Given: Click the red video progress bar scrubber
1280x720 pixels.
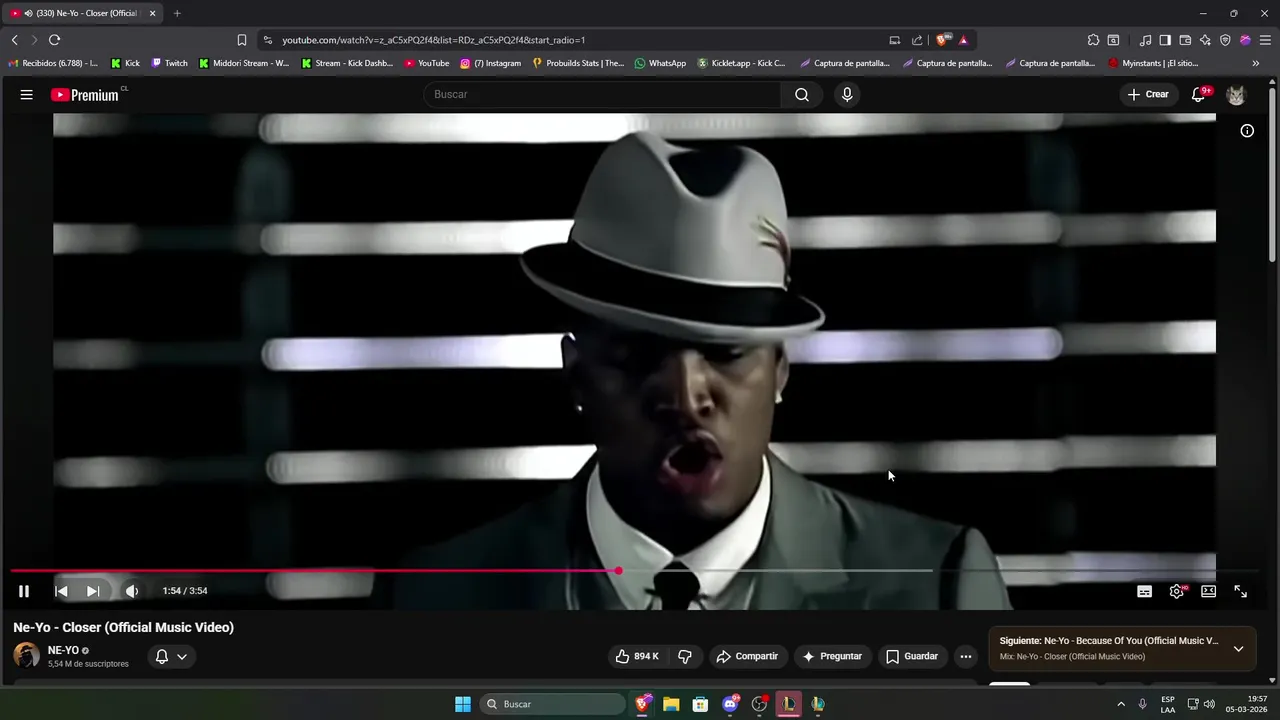Looking at the screenshot, I should pos(618,570).
